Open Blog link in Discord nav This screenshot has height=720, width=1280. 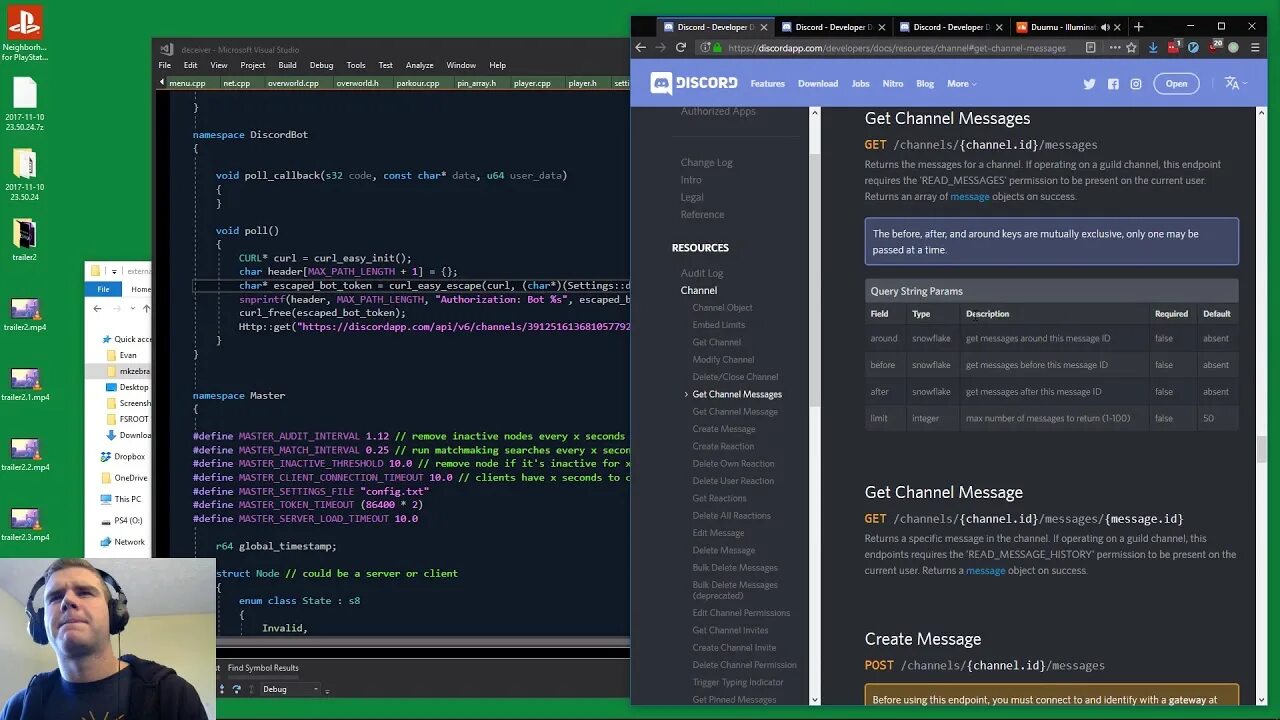925,84
